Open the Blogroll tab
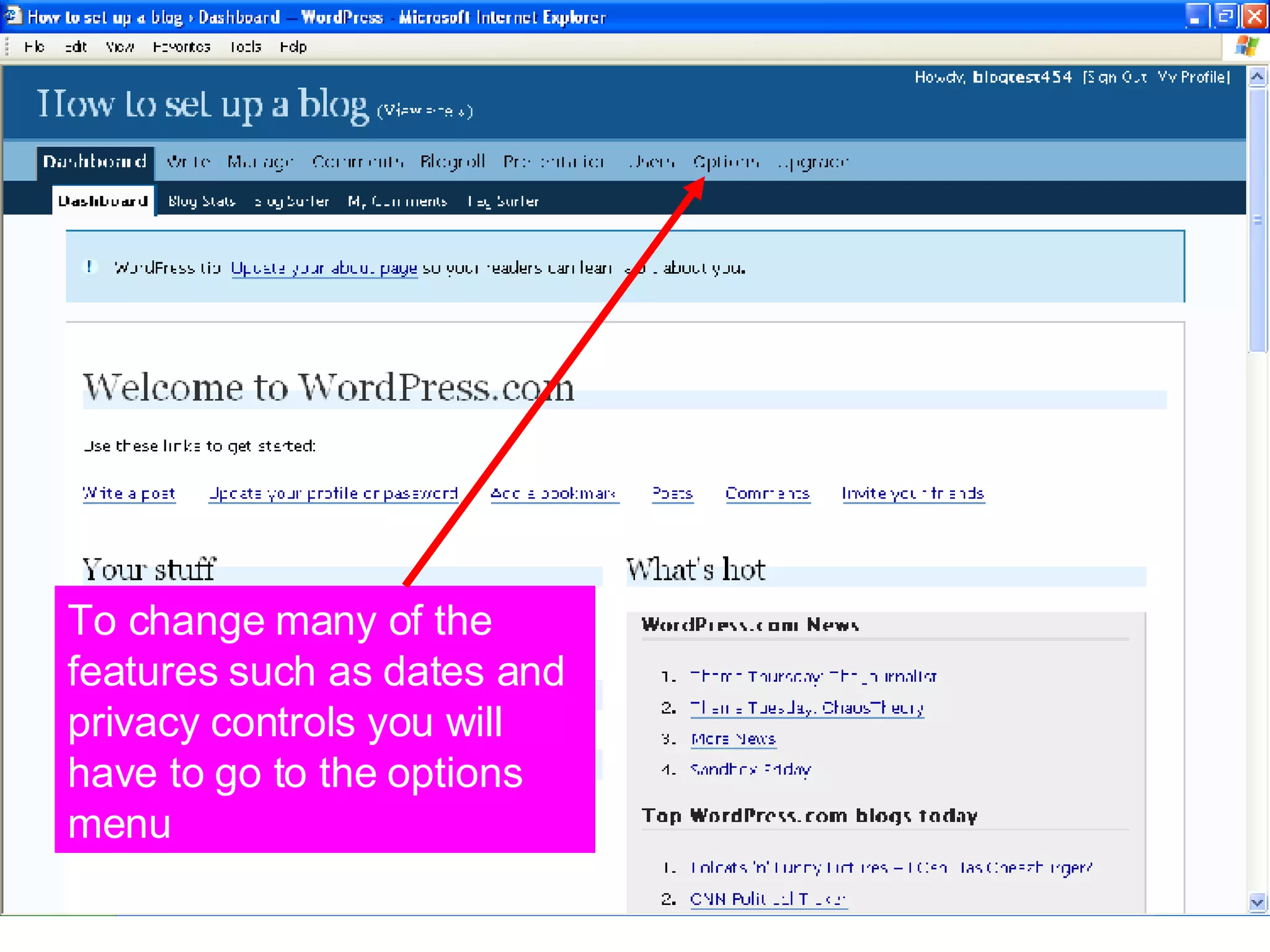Image resolution: width=1270 pixels, height=952 pixels. [x=453, y=162]
